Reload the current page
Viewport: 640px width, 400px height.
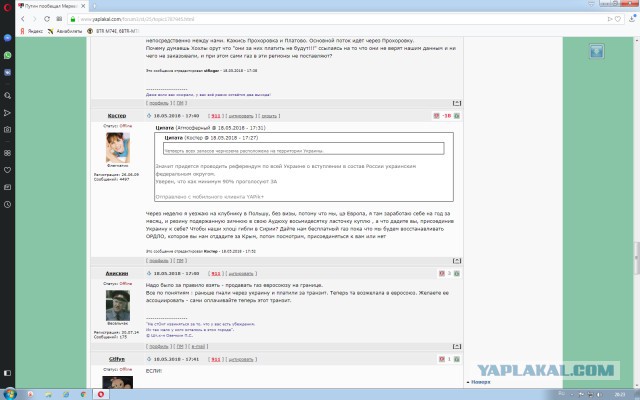(x=47, y=19)
